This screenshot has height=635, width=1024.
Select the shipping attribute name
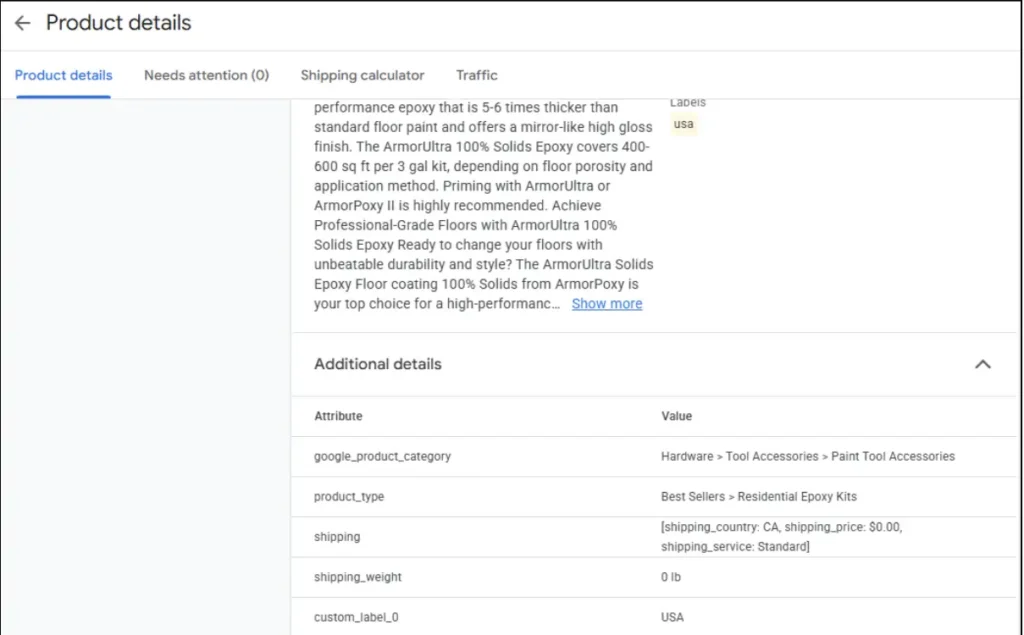click(337, 537)
